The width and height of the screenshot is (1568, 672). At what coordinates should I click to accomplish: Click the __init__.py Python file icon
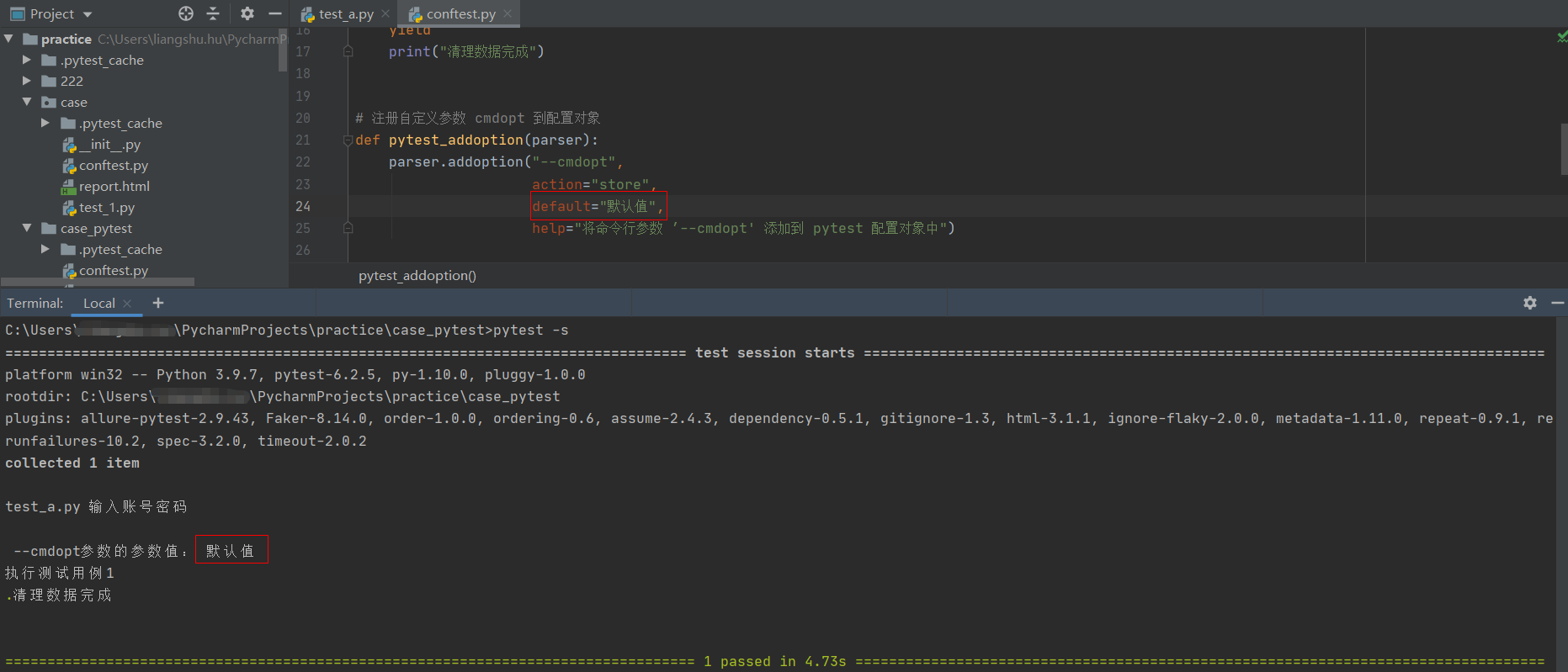tap(69, 145)
